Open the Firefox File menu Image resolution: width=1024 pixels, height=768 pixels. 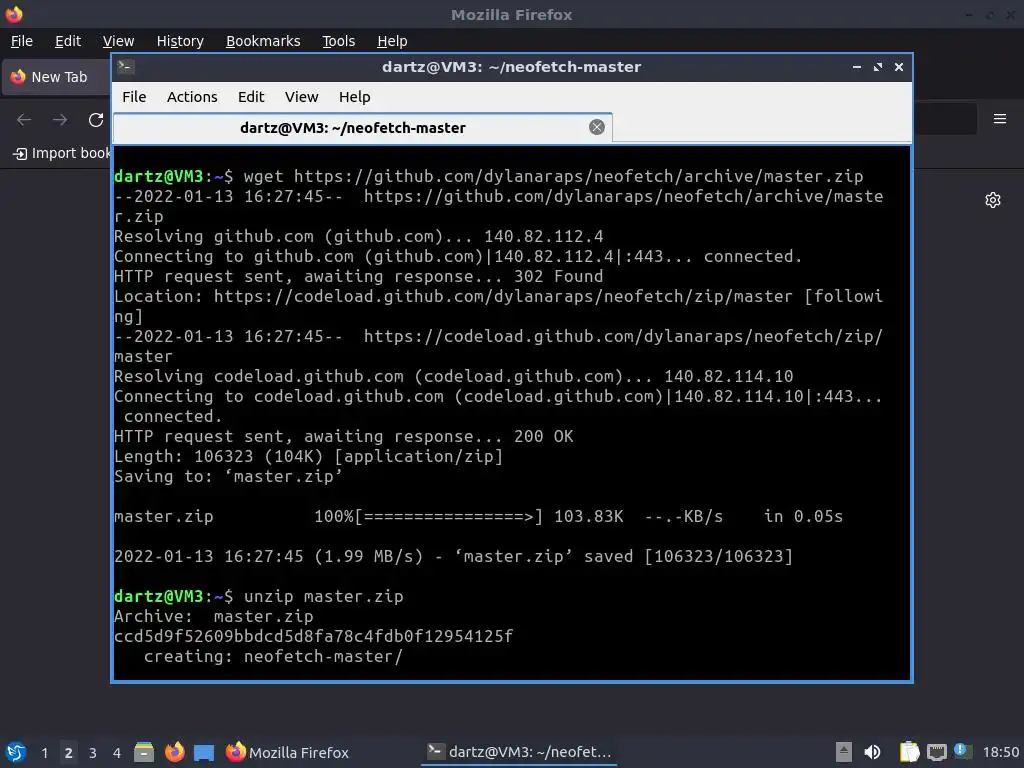point(22,41)
